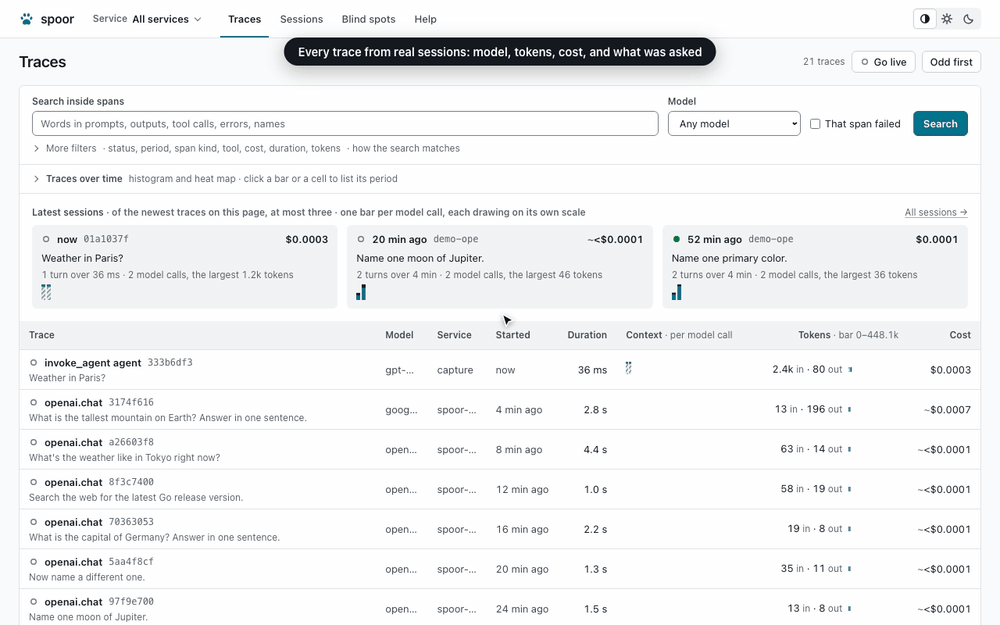The width and height of the screenshot is (1000, 625).
Task: Focus the Search inside spans input
Action: click(x=345, y=124)
